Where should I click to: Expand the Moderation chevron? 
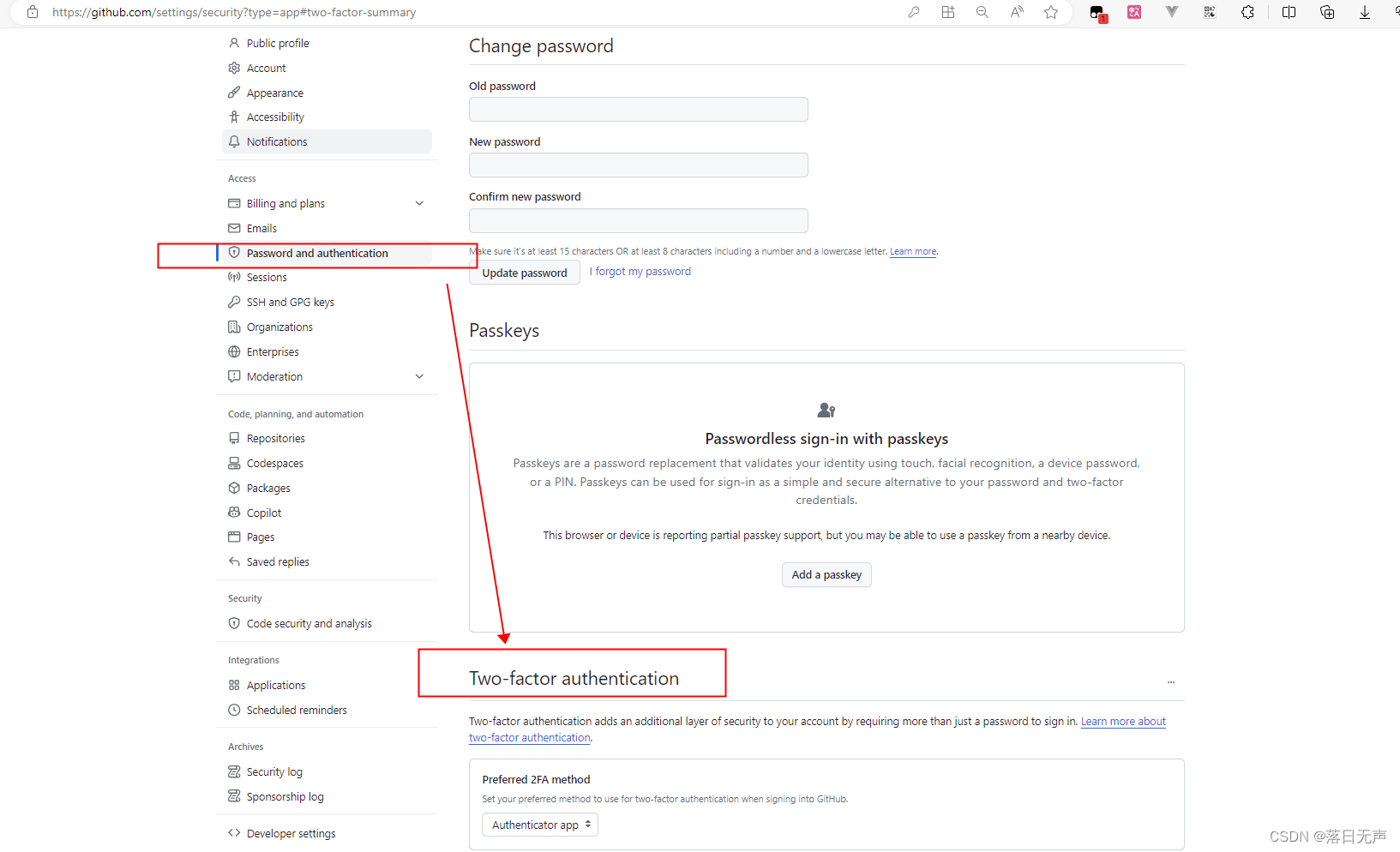click(x=419, y=376)
